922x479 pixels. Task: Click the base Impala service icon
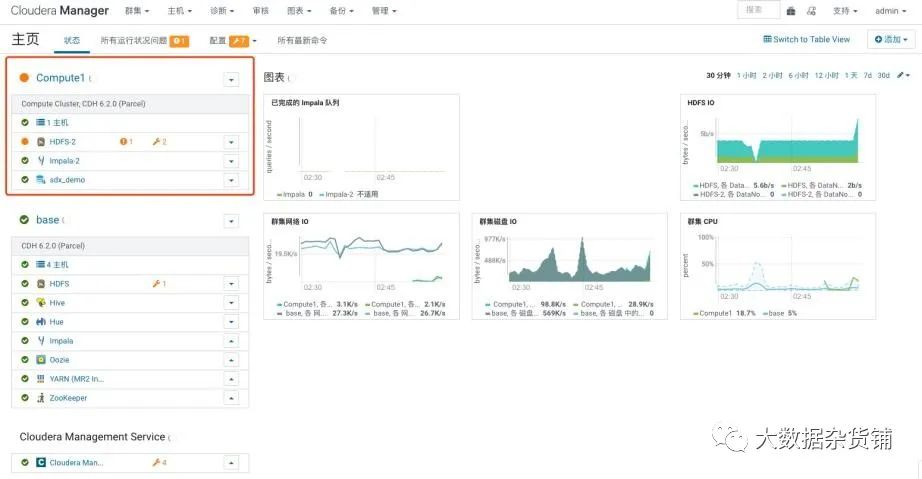(41, 340)
